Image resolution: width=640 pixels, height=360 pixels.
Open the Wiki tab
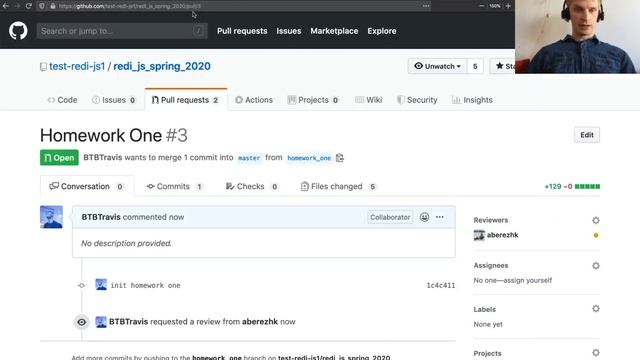coord(369,100)
